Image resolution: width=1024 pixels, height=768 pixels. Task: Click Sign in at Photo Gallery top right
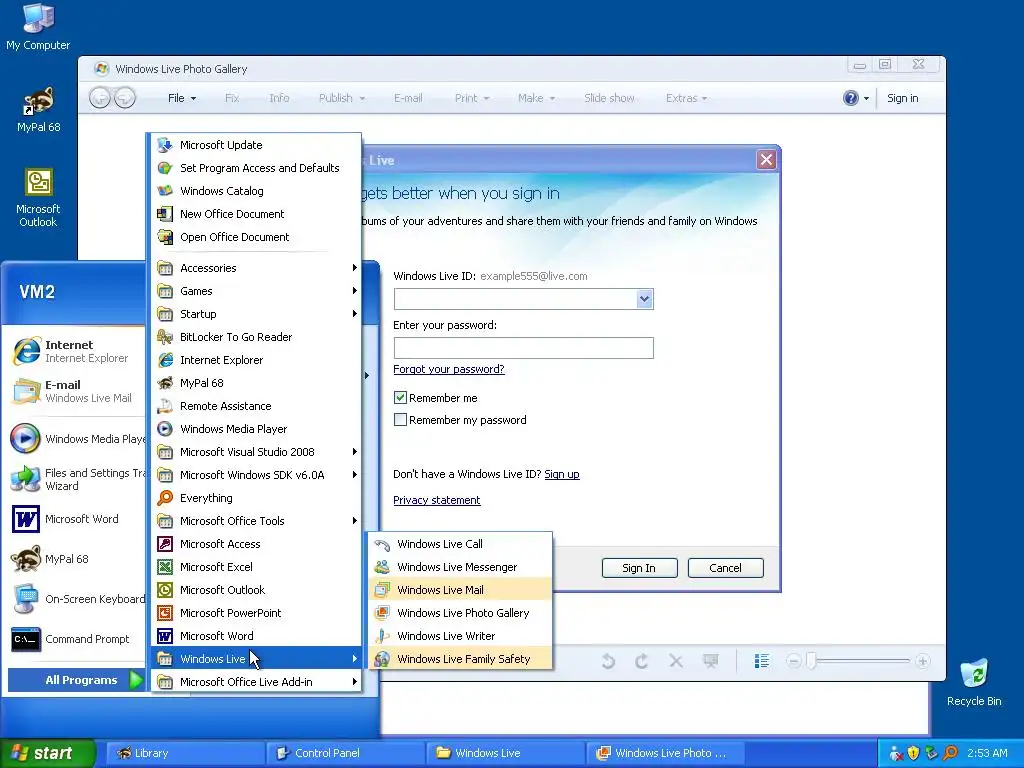(x=902, y=98)
